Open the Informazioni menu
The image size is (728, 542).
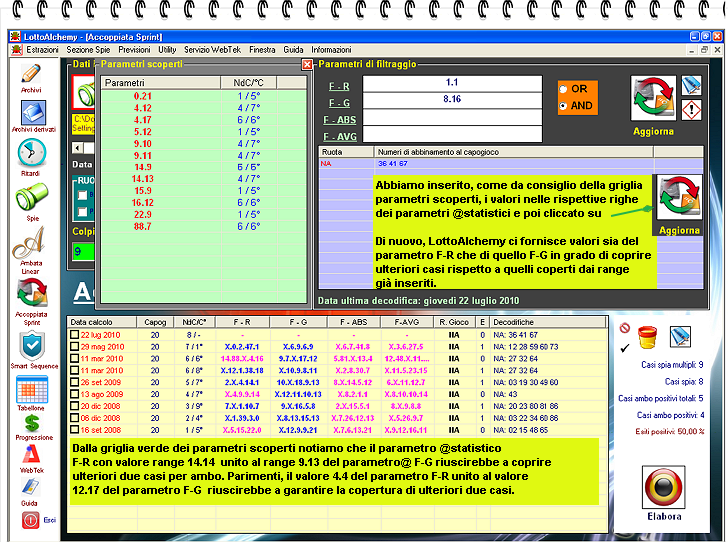point(331,50)
